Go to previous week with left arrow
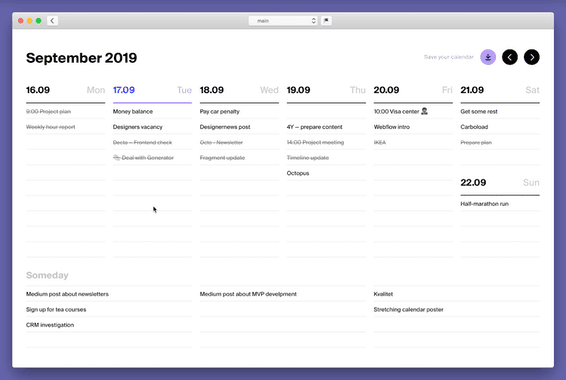The image size is (566, 380). [x=510, y=57]
